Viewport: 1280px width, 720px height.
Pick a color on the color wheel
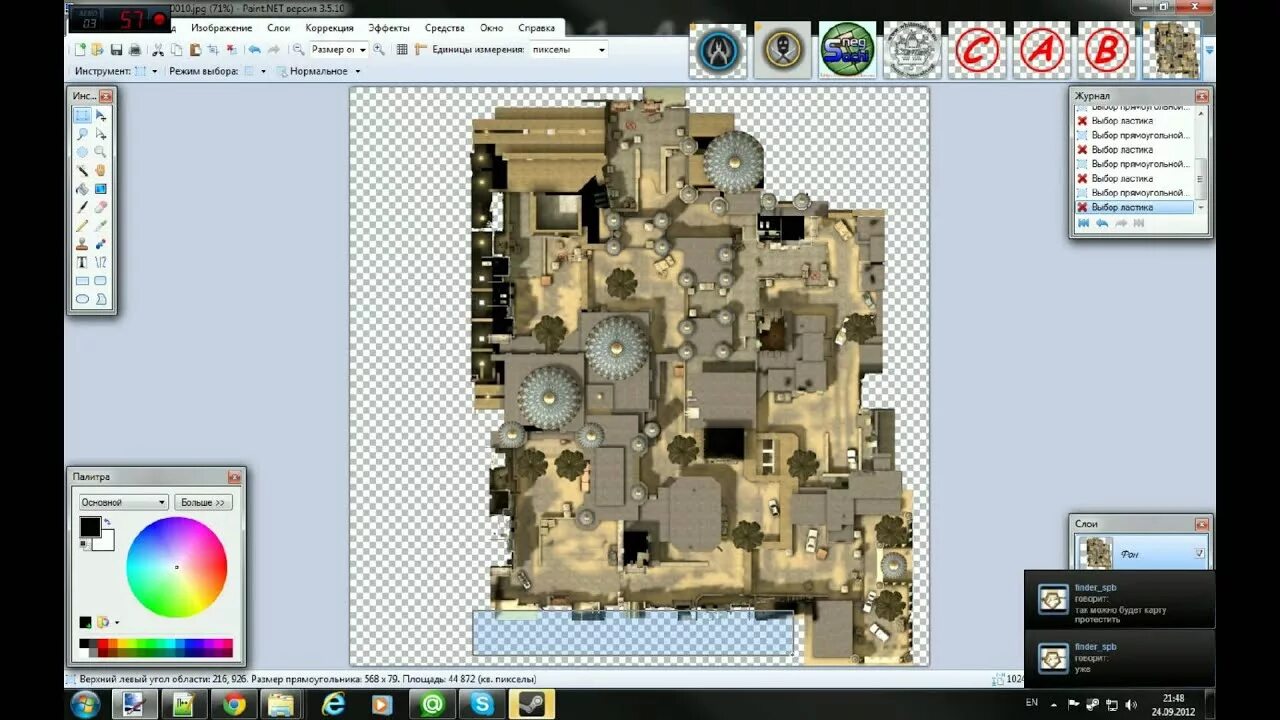(x=176, y=567)
